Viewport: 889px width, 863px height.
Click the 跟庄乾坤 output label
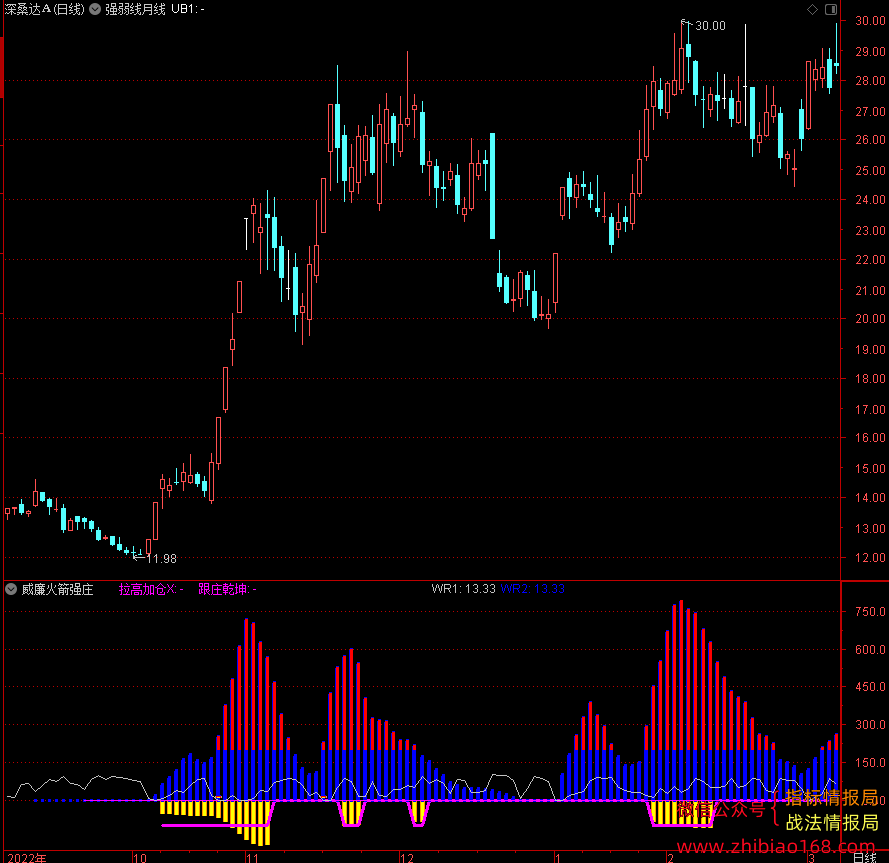pyautogui.click(x=227, y=589)
